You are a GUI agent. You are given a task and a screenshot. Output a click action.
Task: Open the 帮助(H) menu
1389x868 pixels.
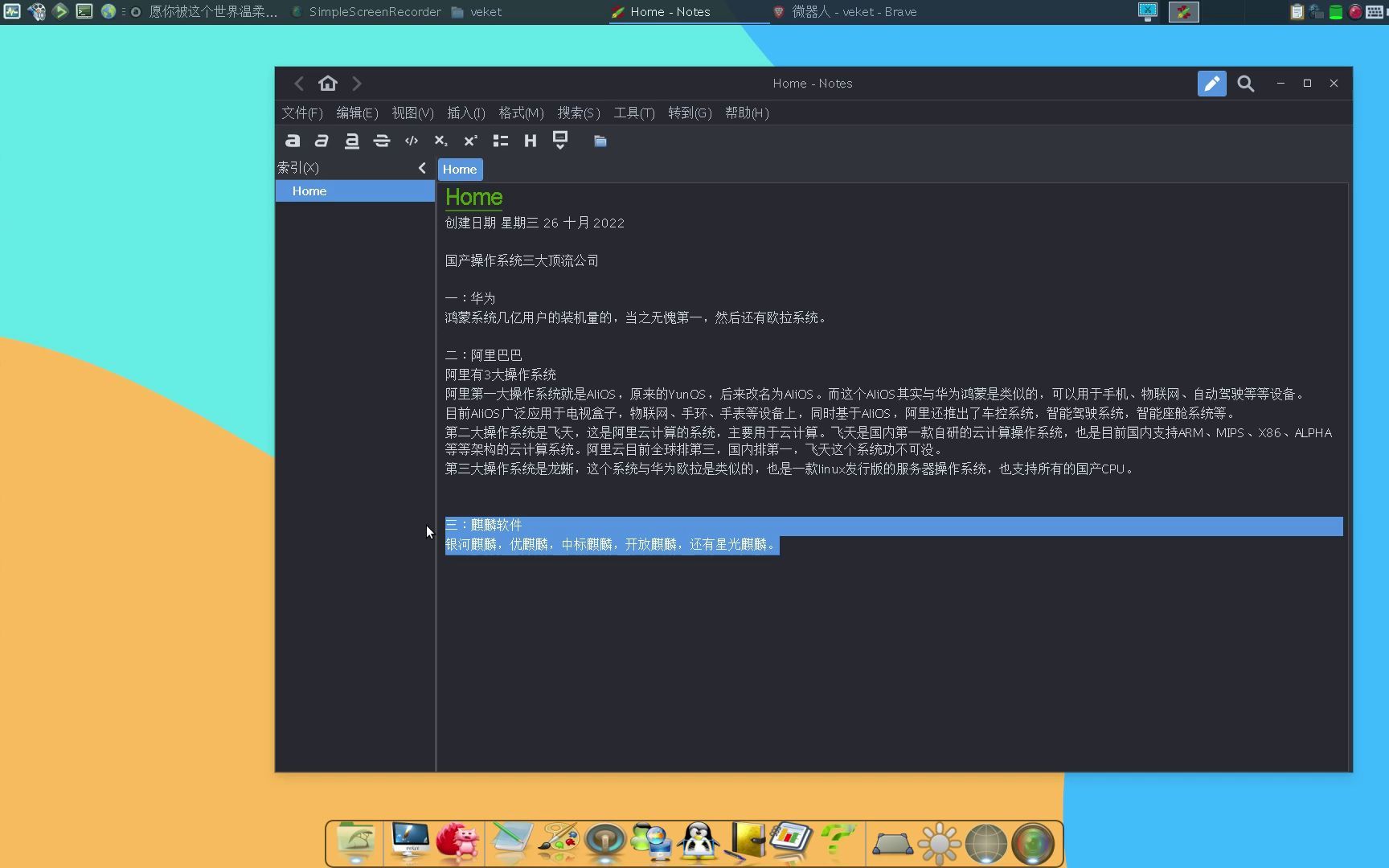tap(747, 113)
